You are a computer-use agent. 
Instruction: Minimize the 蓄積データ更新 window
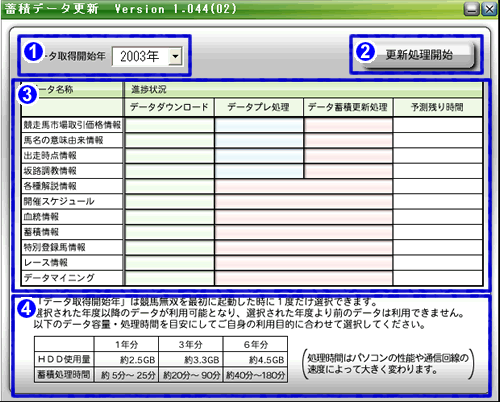(x=472, y=9)
